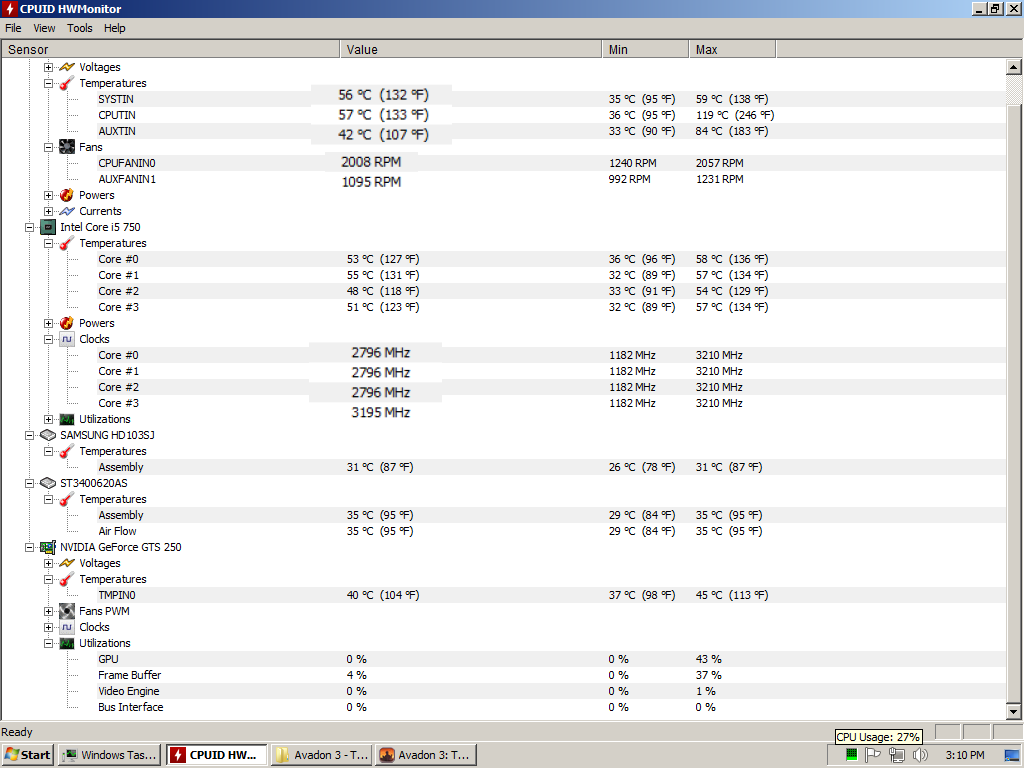Click the Powers flame icon above Currents
The image size is (1024, 768).
pos(67,195)
